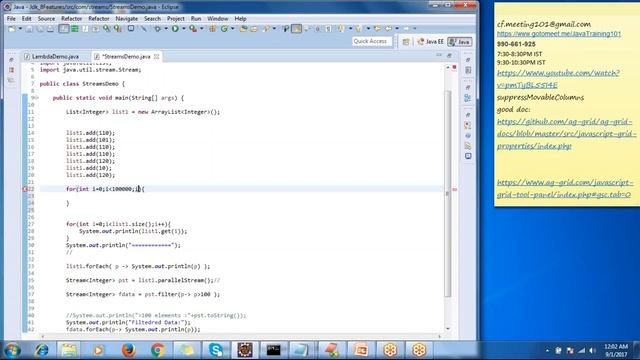Expand the Debug dropdown arrow
This screenshot has height=360, width=640.
[x=166, y=29]
